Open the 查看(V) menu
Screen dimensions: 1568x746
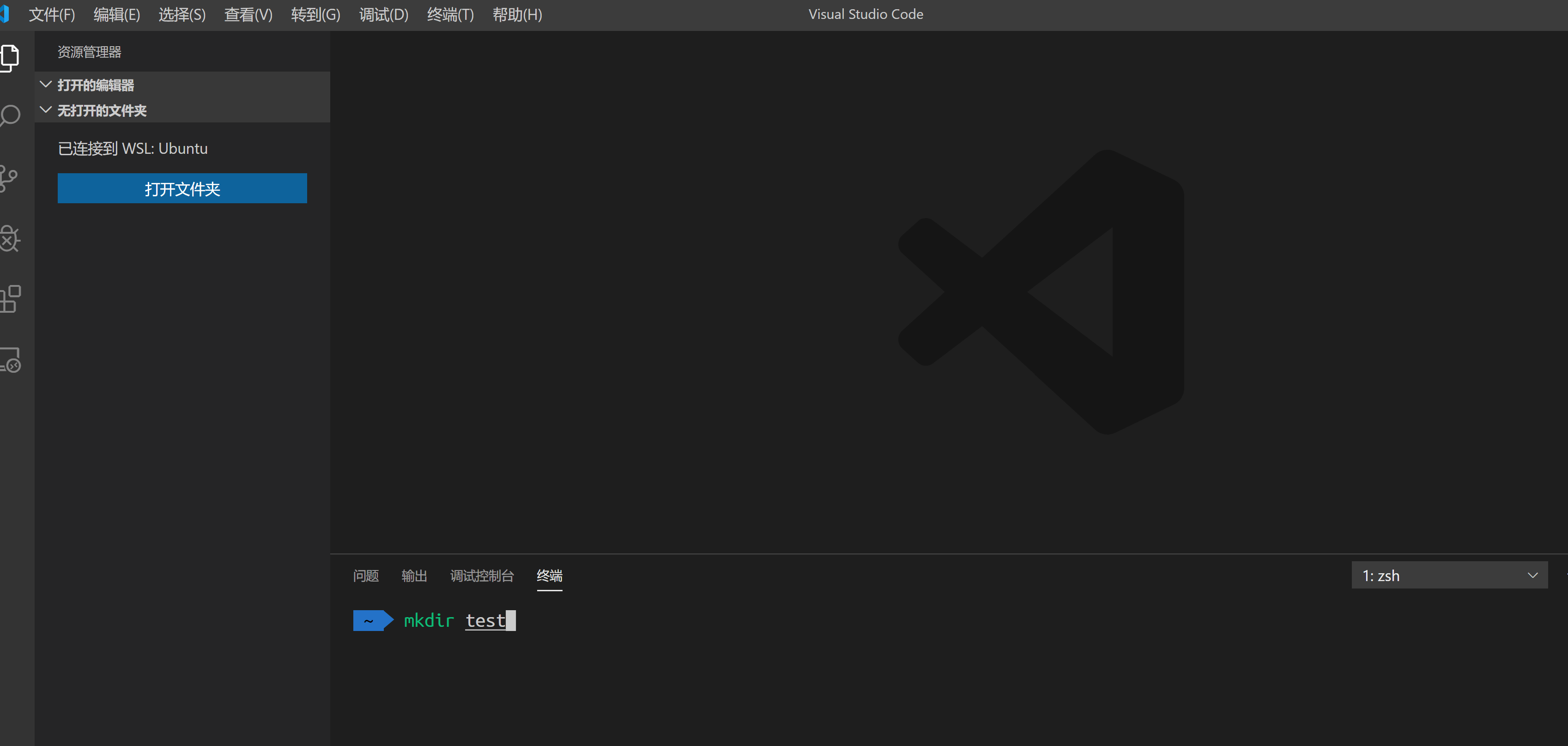(x=248, y=15)
